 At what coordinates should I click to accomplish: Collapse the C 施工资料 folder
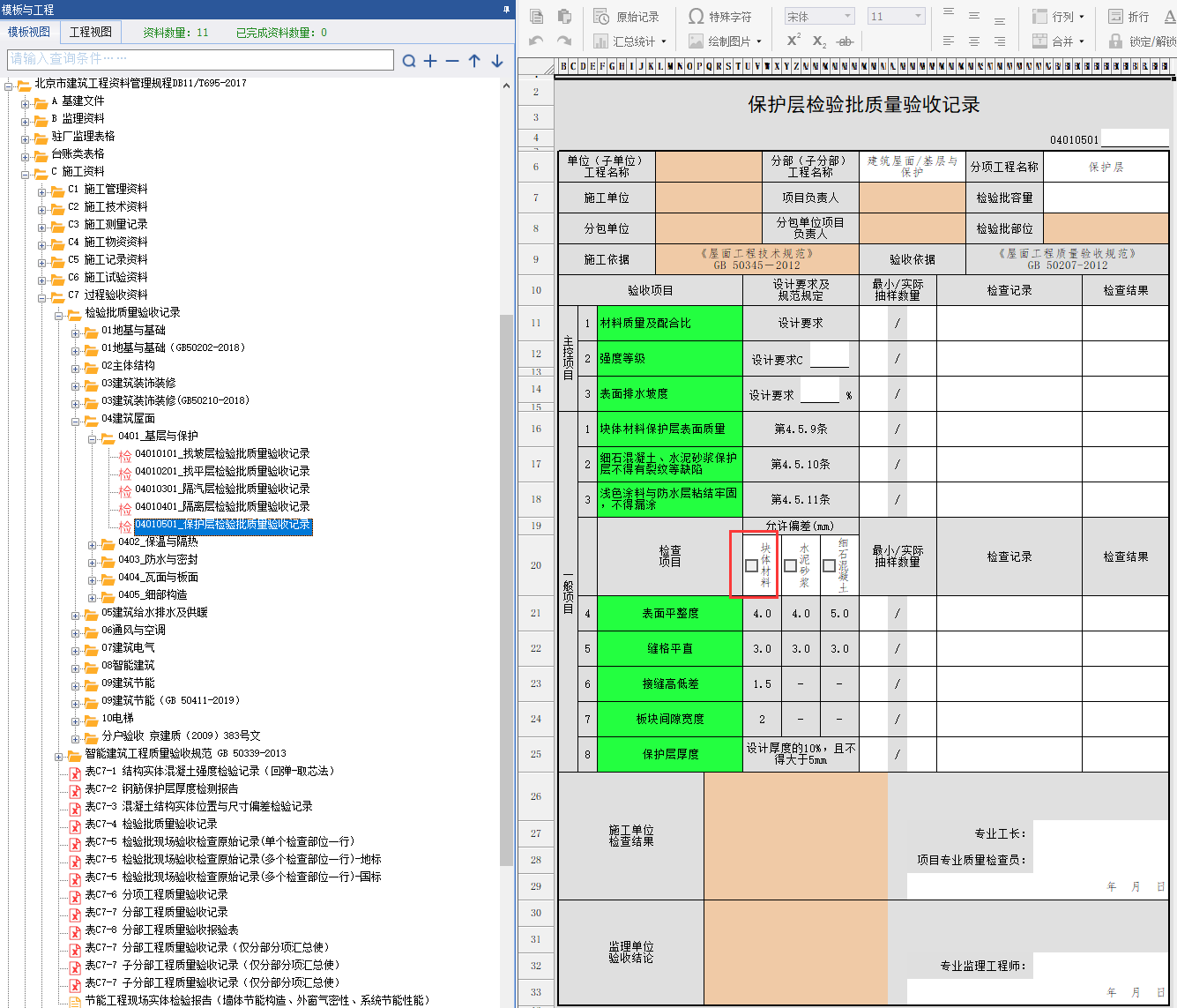pos(25,175)
